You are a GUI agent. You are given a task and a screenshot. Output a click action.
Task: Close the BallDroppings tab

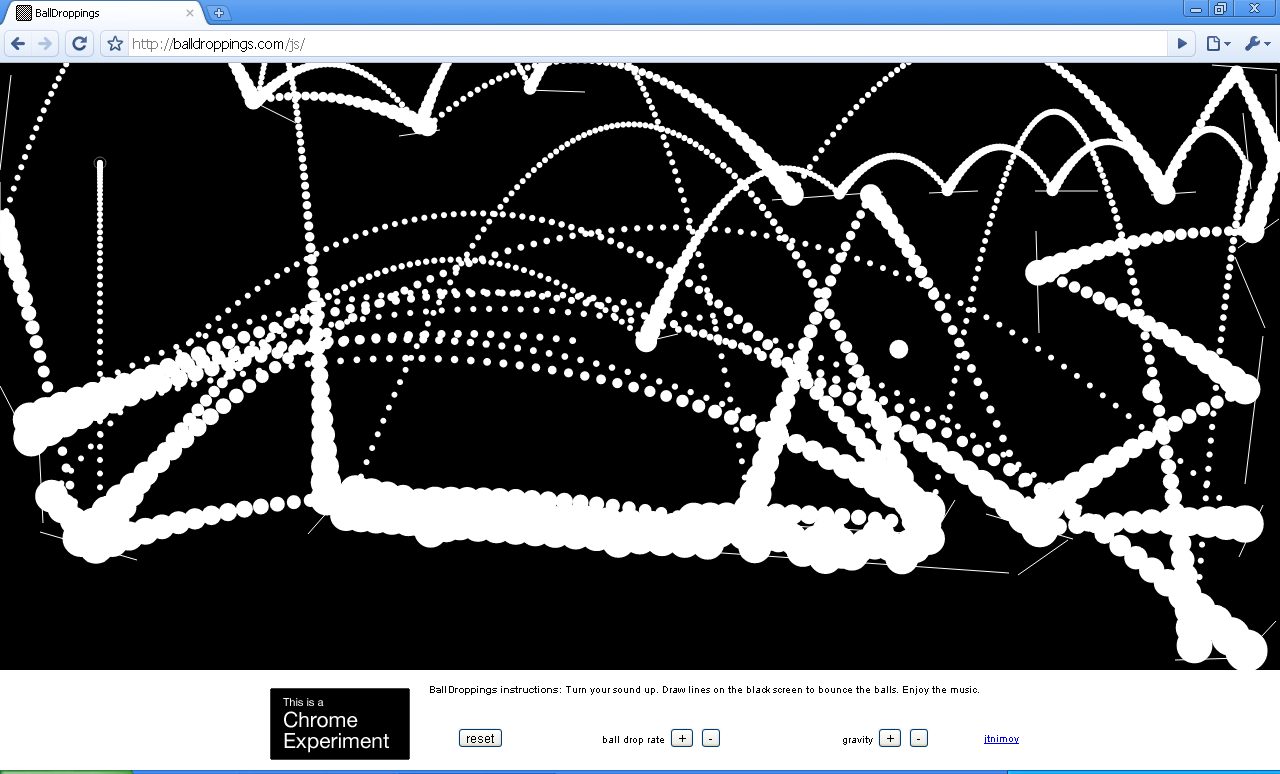click(190, 13)
